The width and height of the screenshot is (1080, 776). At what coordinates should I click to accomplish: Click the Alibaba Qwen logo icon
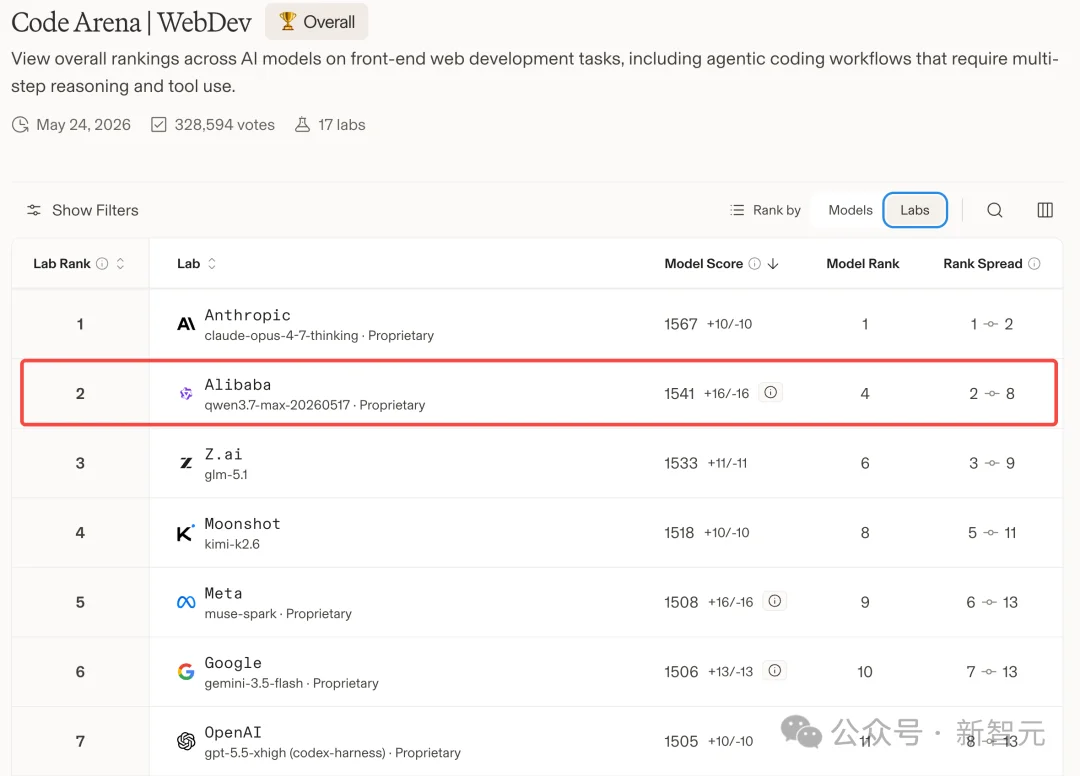(186, 393)
